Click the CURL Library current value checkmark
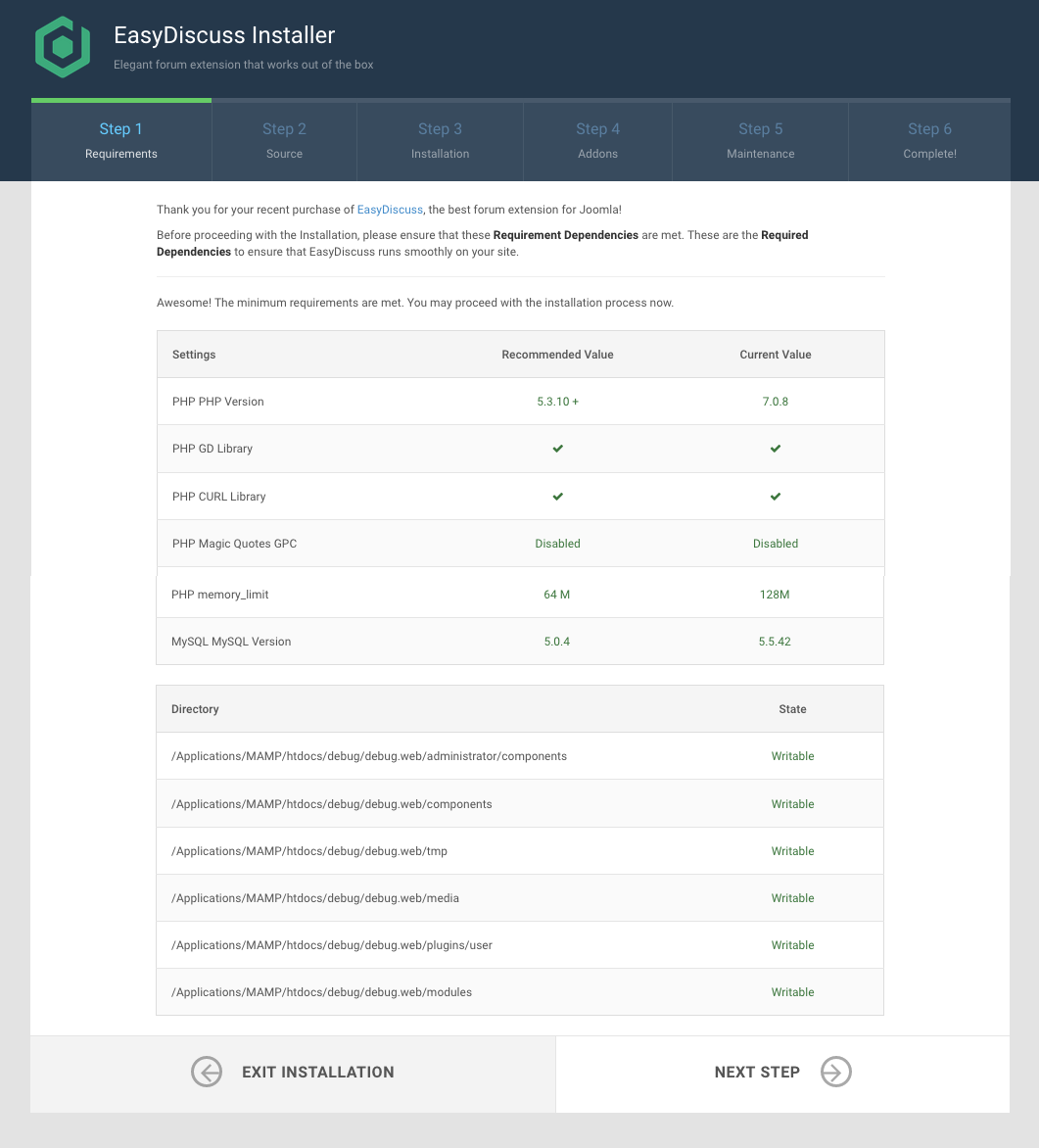1039x1148 pixels. 776,497
